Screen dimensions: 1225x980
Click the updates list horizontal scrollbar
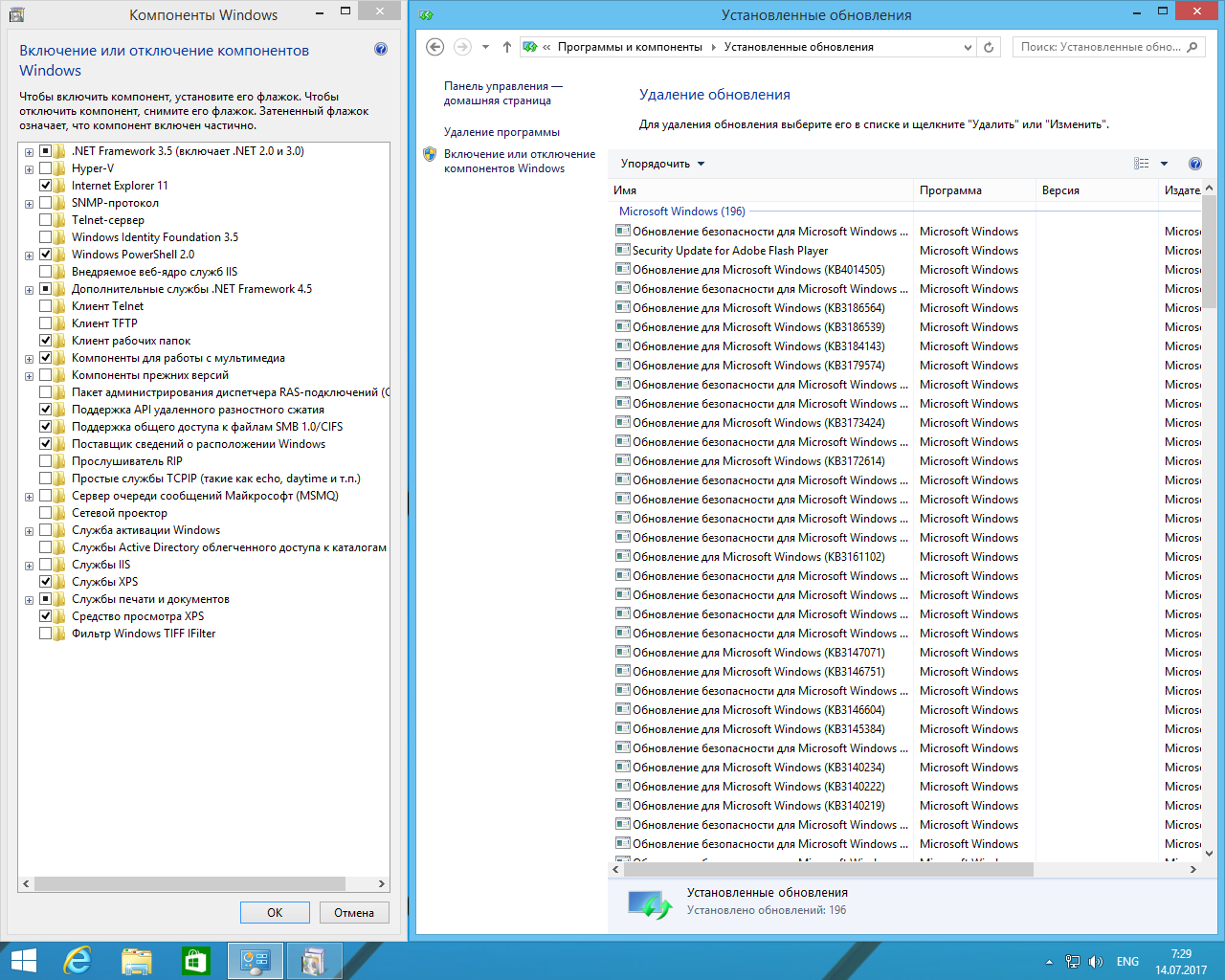pyautogui.click(x=828, y=870)
